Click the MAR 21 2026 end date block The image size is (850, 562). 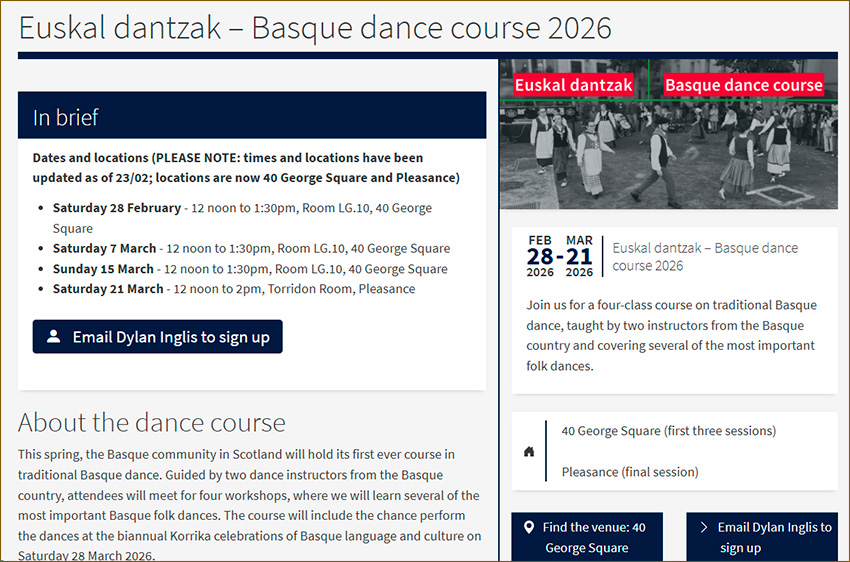coord(579,256)
